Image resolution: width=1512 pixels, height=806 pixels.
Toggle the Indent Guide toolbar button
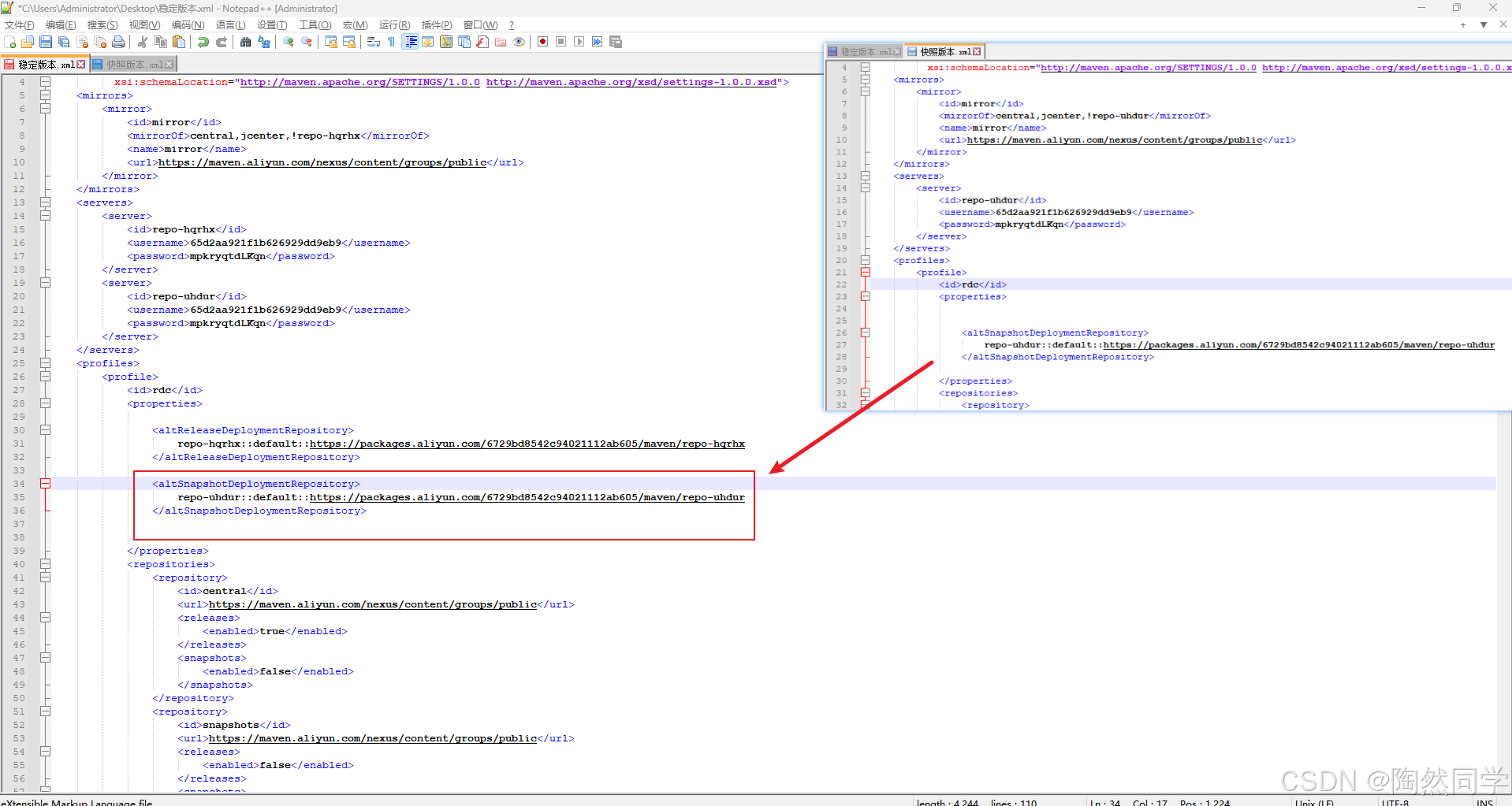[x=411, y=42]
